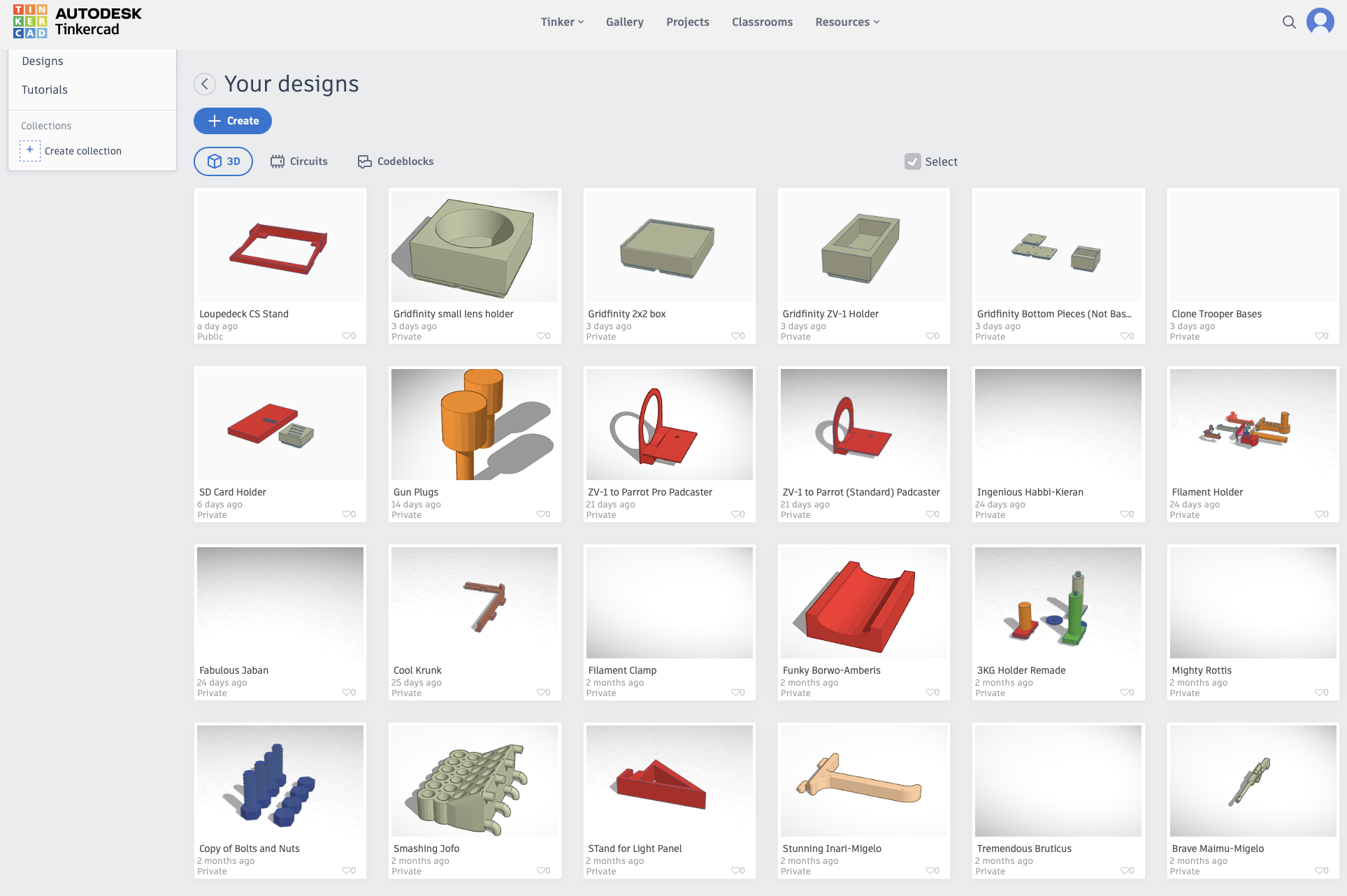Viewport: 1347px width, 896px height.
Task: Click the Tinkercad logo icon
Action: coord(30,22)
